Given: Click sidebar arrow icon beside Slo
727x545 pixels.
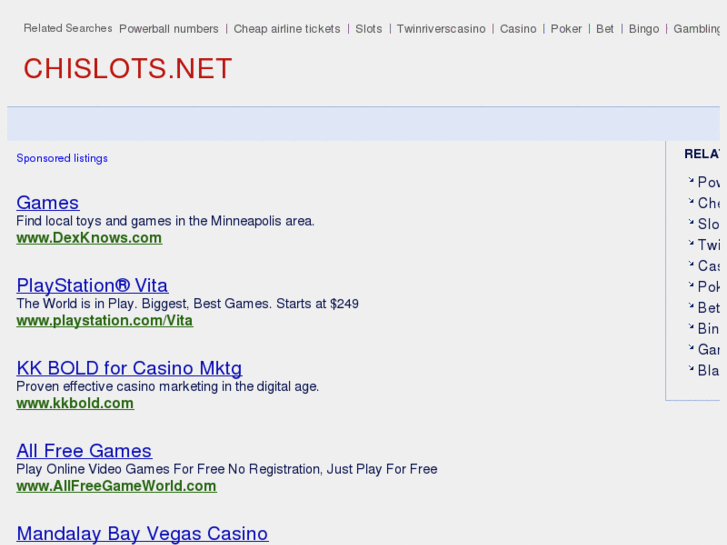Looking at the screenshot, I should 691,222.
